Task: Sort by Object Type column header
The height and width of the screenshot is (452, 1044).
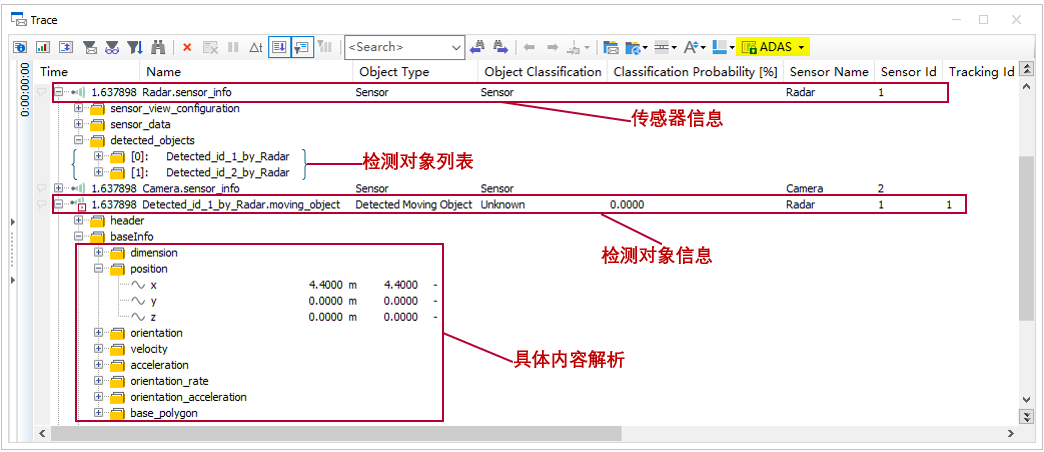Action: pos(415,72)
